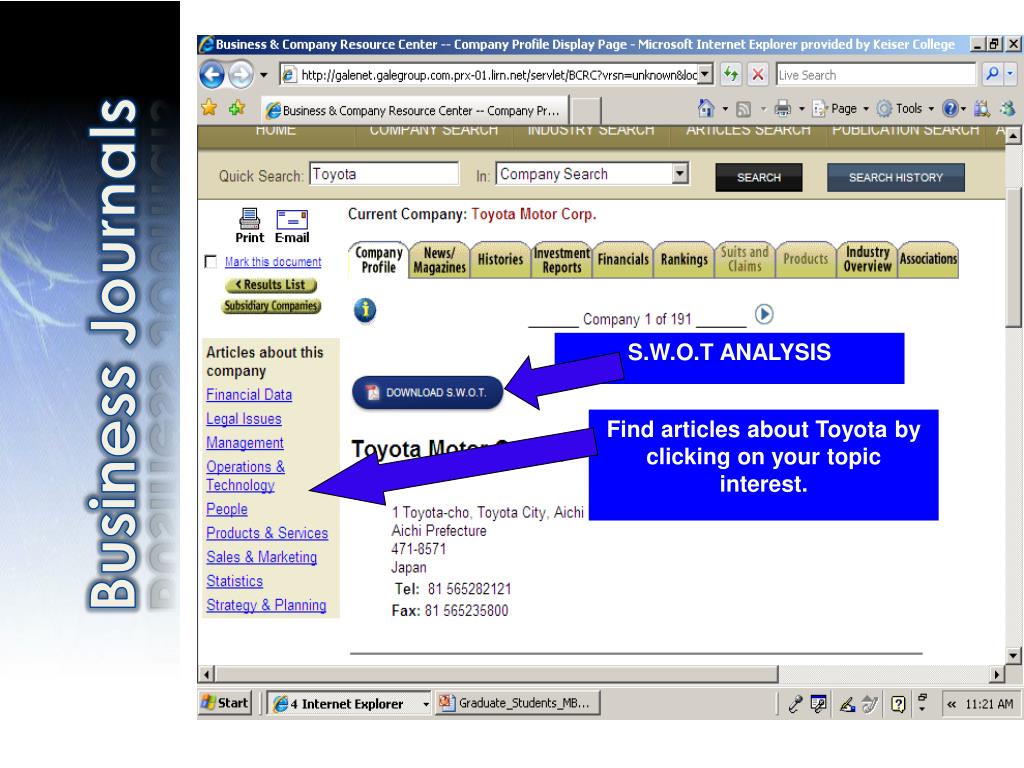Switch to the Histories tab
Viewport: 1024px width, 768px height.
click(x=500, y=260)
